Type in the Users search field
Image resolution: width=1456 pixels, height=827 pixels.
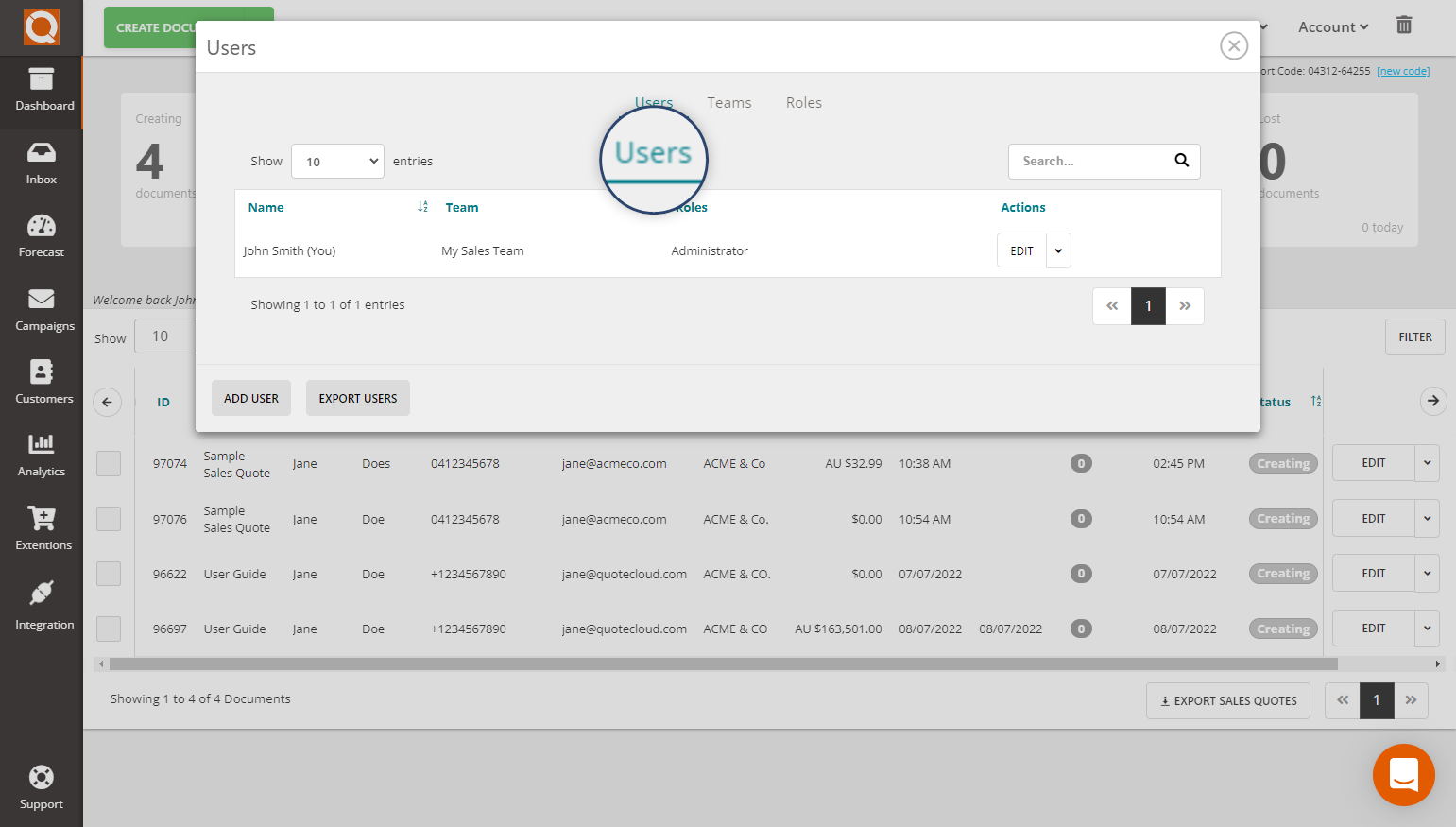[x=1087, y=161]
